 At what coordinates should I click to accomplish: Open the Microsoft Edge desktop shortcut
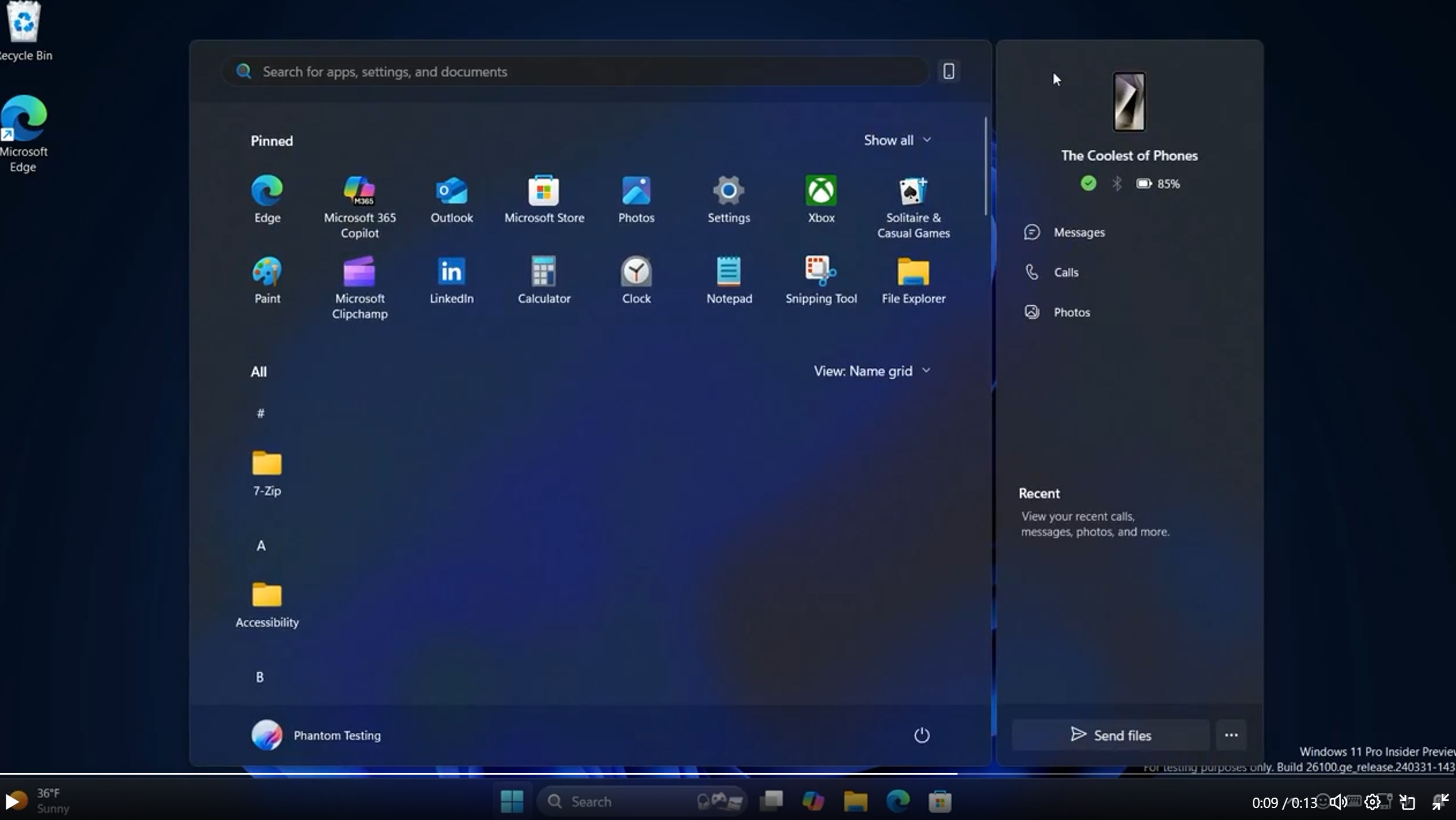pyautogui.click(x=23, y=134)
